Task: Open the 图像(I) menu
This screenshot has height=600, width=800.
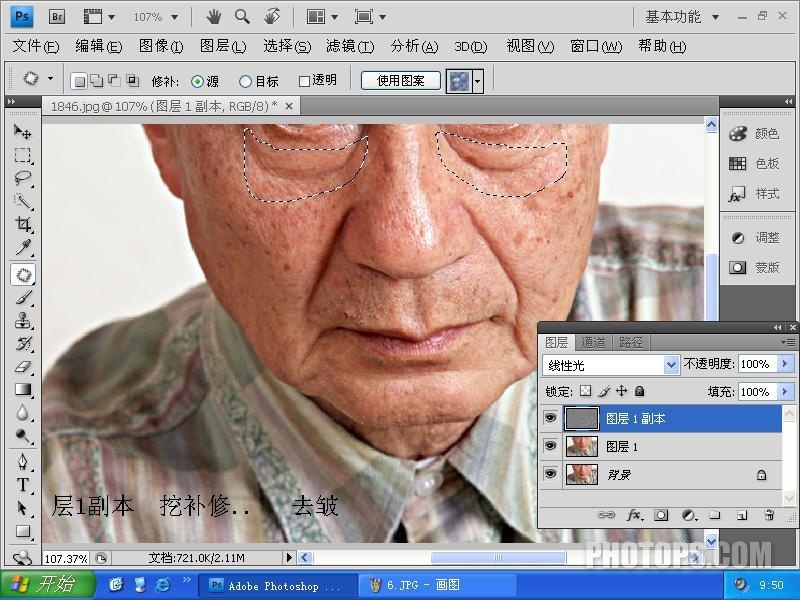Action: pos(161,46)
